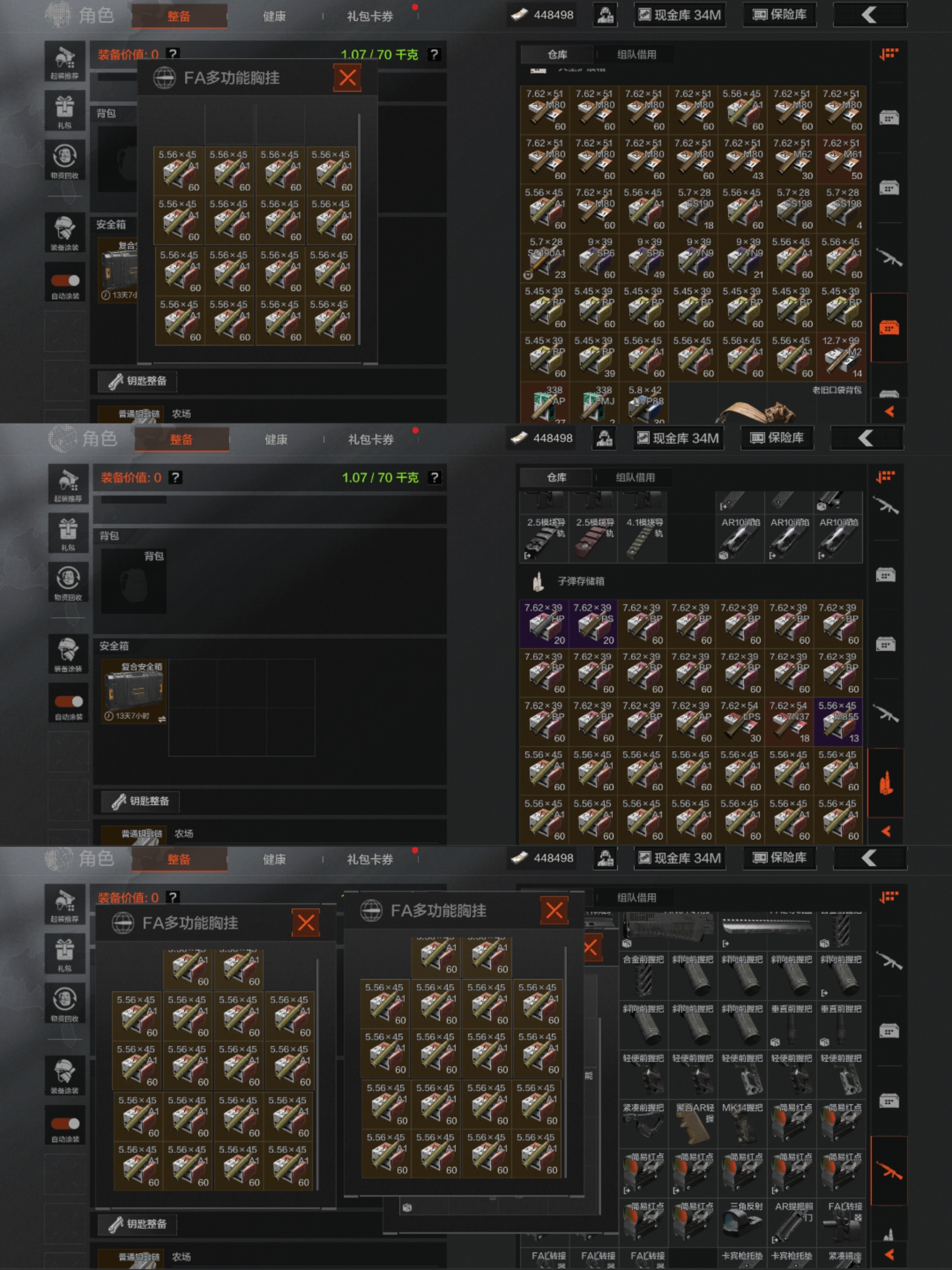Open the 健康 tab in top screenshot
This screenshot has width=952, height=1270.
274,16
